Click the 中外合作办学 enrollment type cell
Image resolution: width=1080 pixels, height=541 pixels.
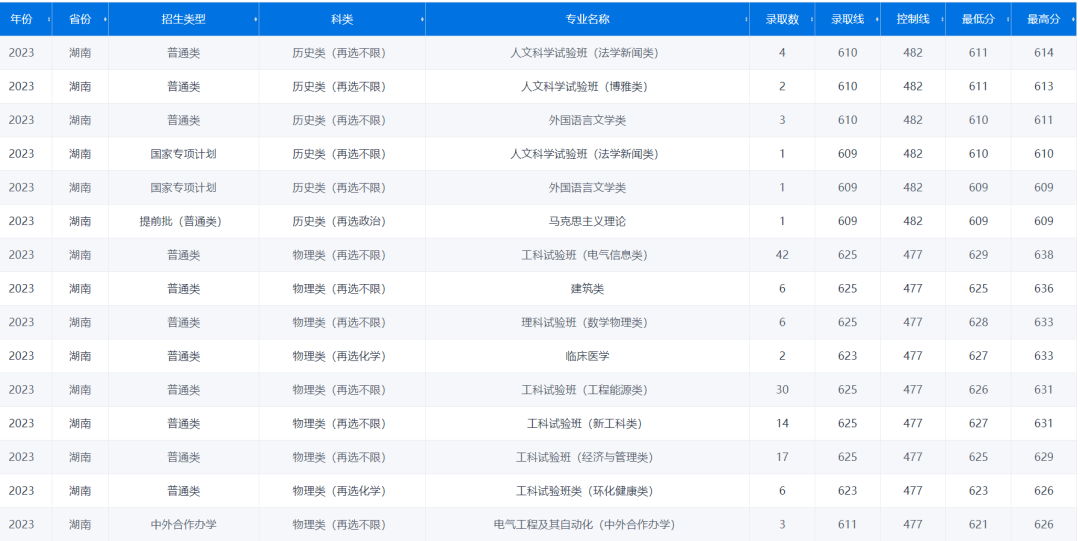pos(183,525)
